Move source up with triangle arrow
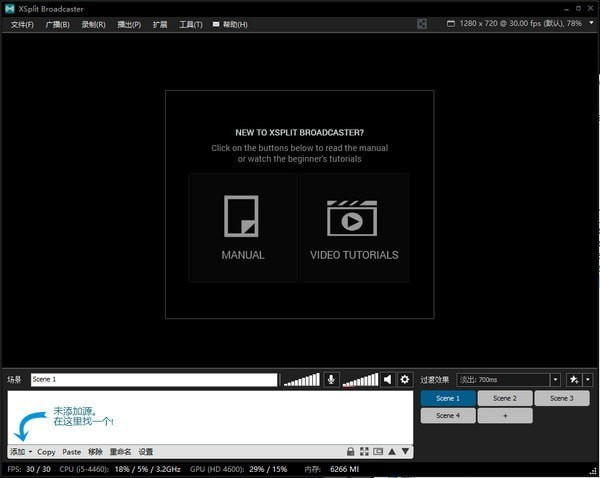Image resolution: width=600 pixels, height=478 pixels. tap(392, 452)
